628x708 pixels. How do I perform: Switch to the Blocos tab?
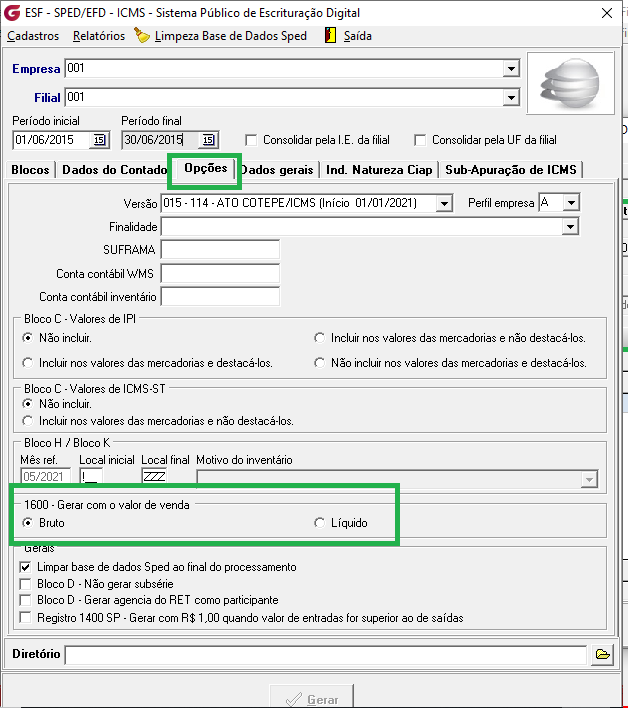tap(30, 170)
